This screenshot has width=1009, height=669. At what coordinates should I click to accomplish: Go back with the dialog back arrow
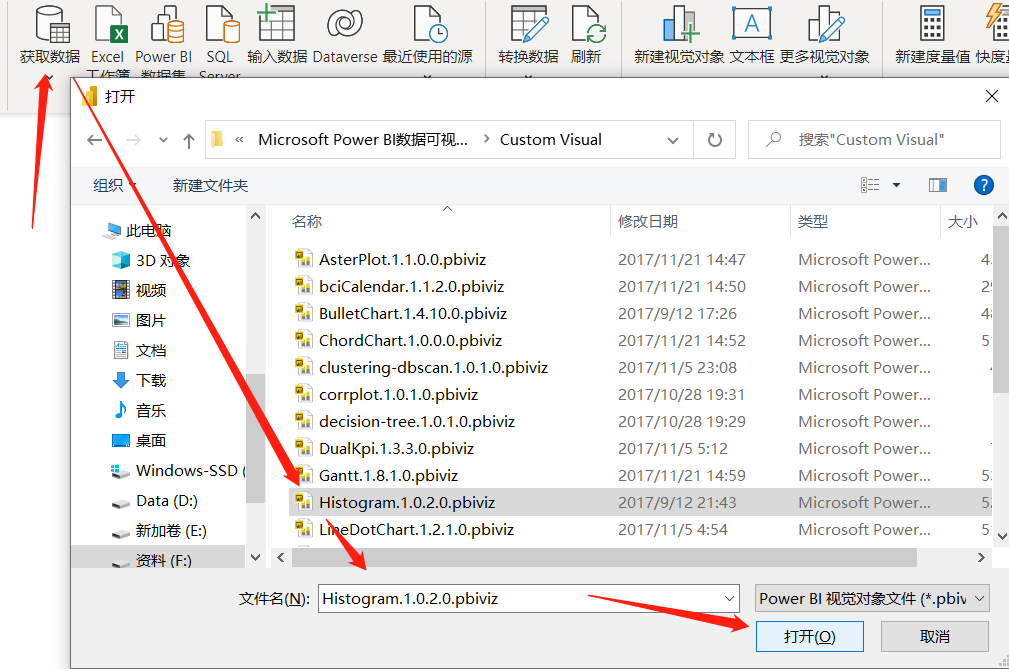click(95, 140)
